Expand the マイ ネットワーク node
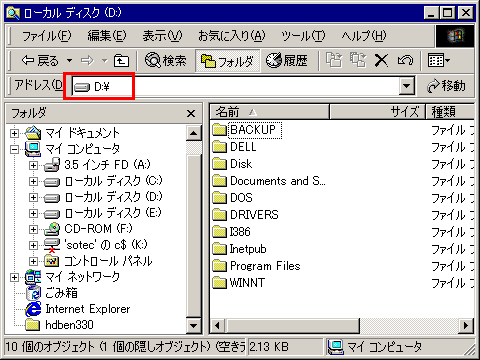 pos(14,277)
